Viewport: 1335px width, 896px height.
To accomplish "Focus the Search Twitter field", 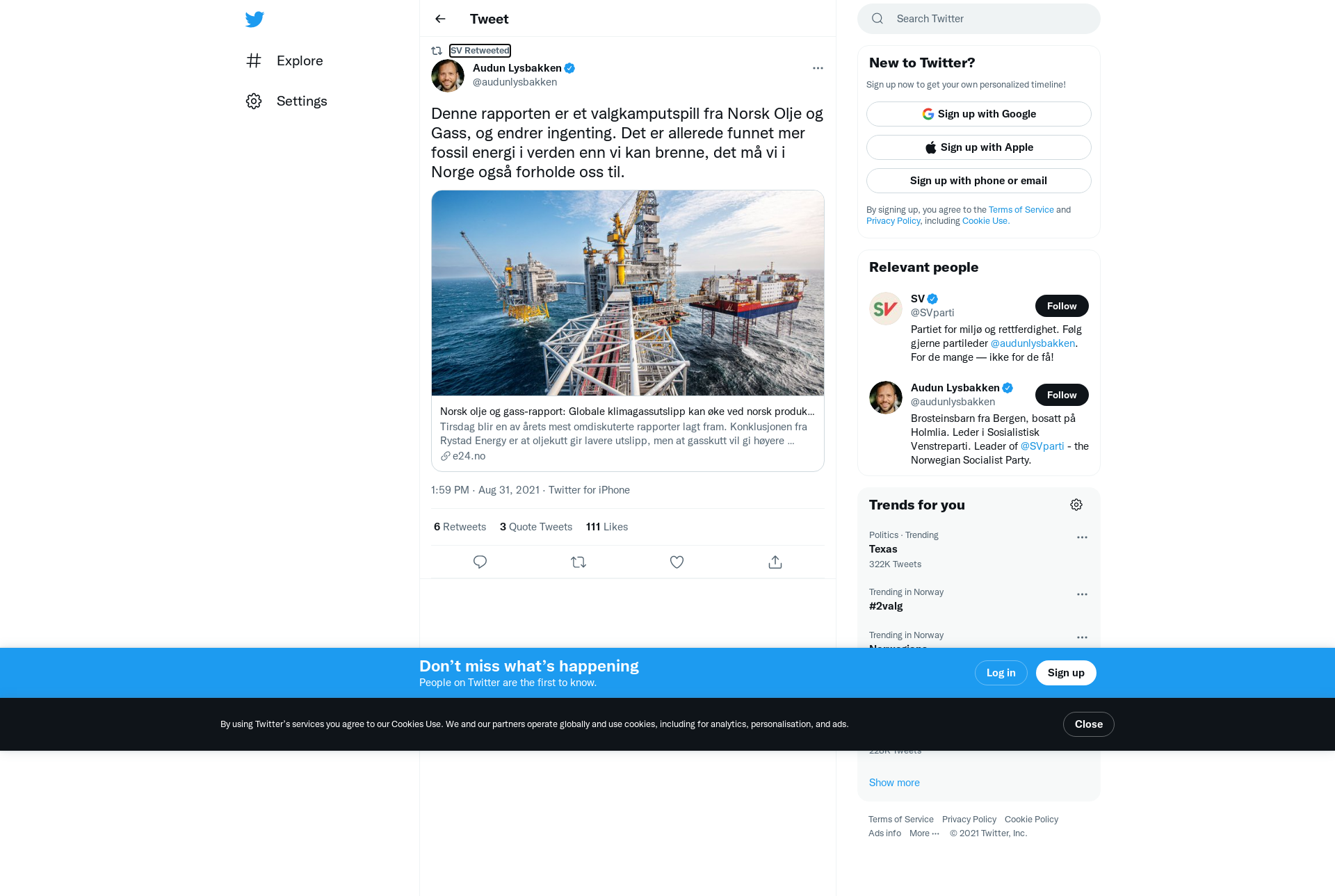I will pyautogui.click(x=978, y=19).
